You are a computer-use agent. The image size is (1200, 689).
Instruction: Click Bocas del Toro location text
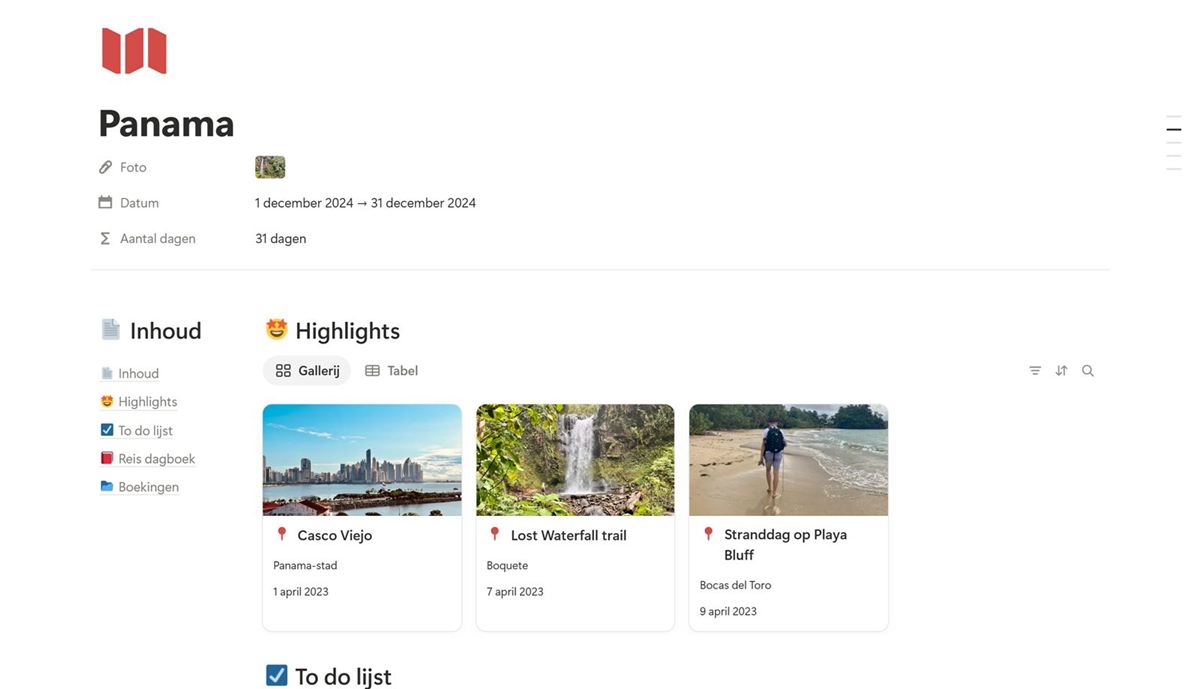click(x=735, y=586)
